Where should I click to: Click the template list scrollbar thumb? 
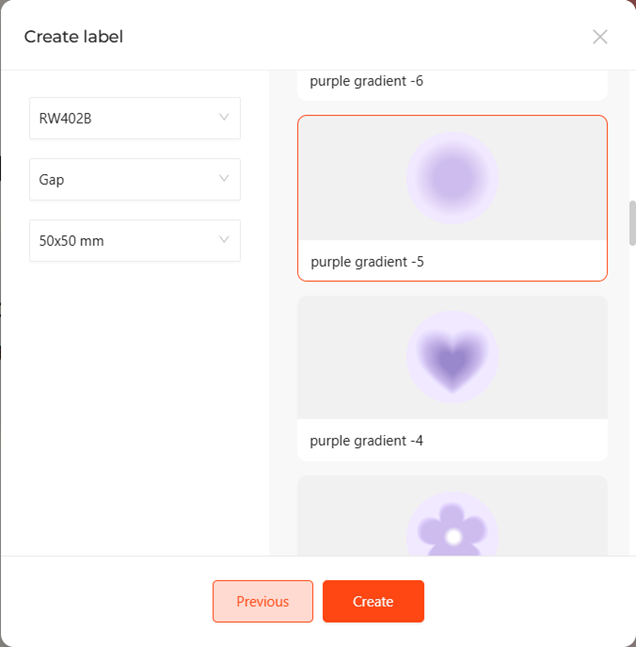(632, 223)
